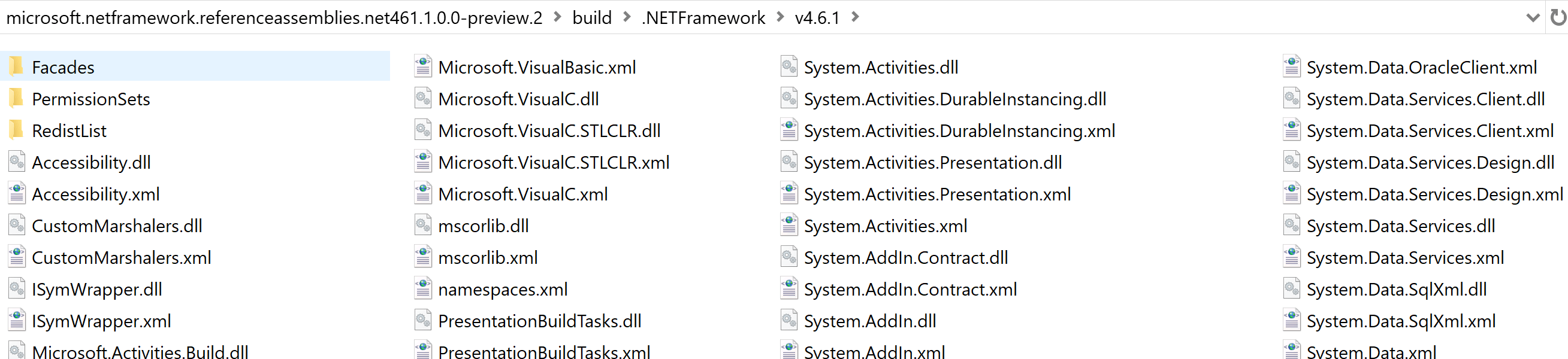Select System.Activities.DurableInstancing.dll file name
Viewport: 1568px width, 359px height.
955,99
